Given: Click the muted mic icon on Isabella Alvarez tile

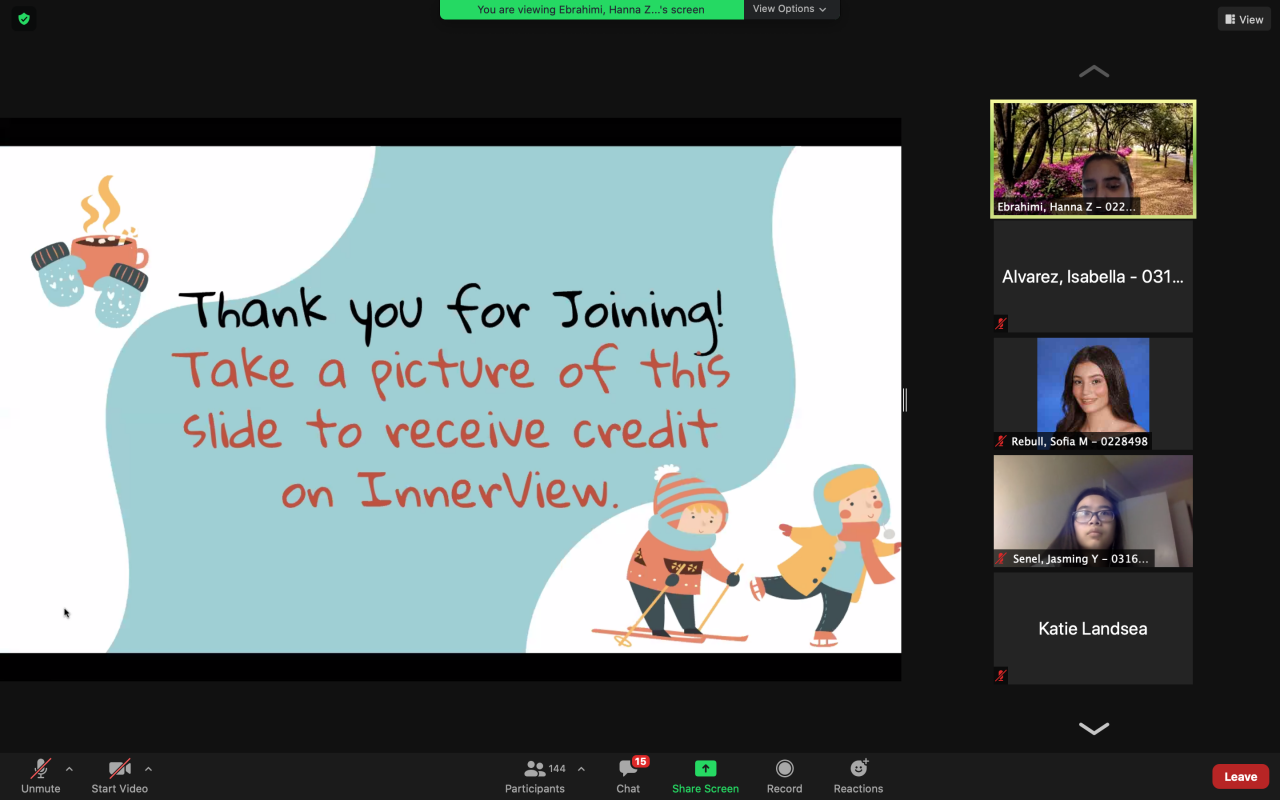Looking at the screenshot, I should tap(1001, 324).
